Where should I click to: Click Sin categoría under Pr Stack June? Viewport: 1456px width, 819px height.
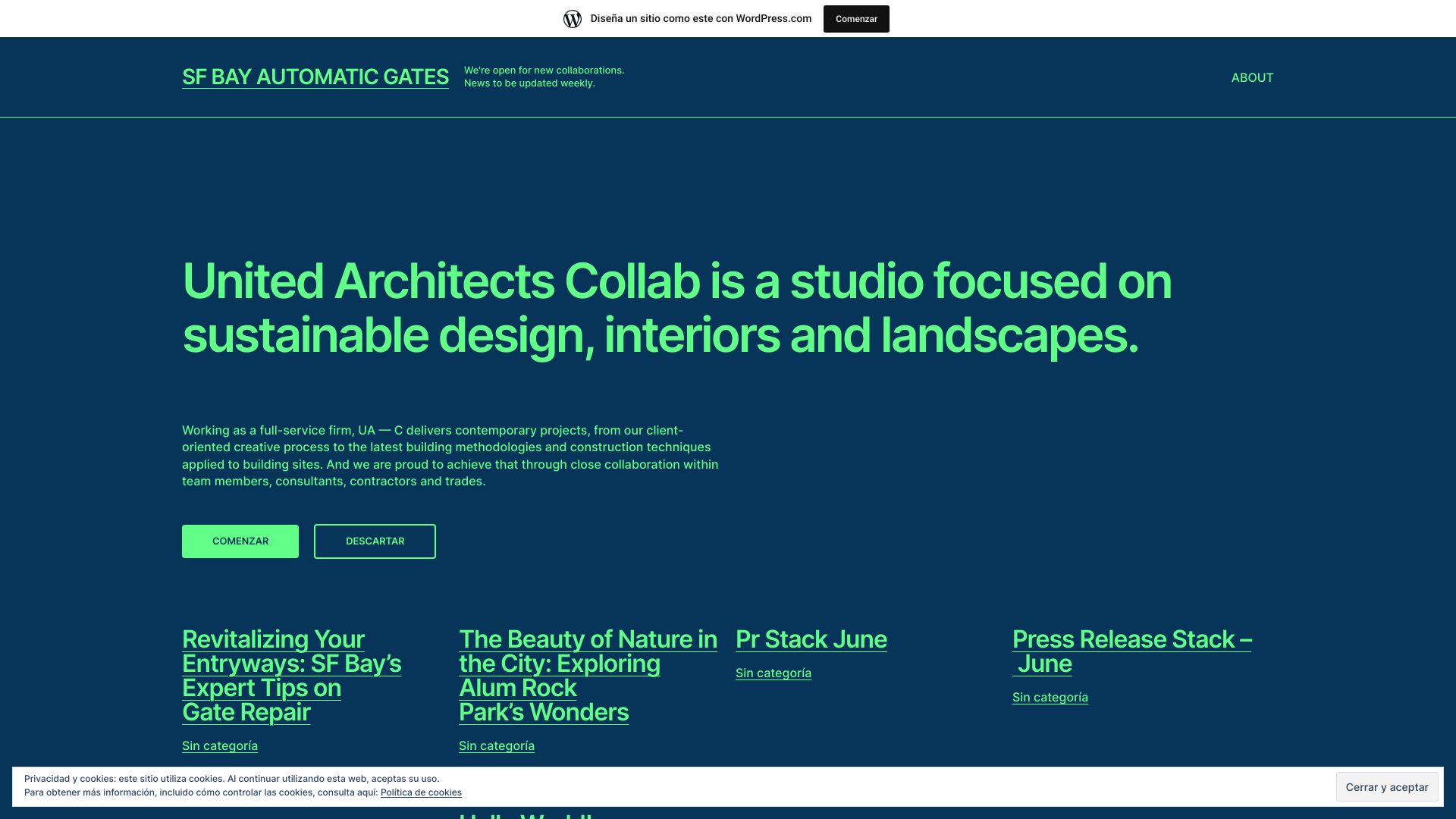coord(773,673)
